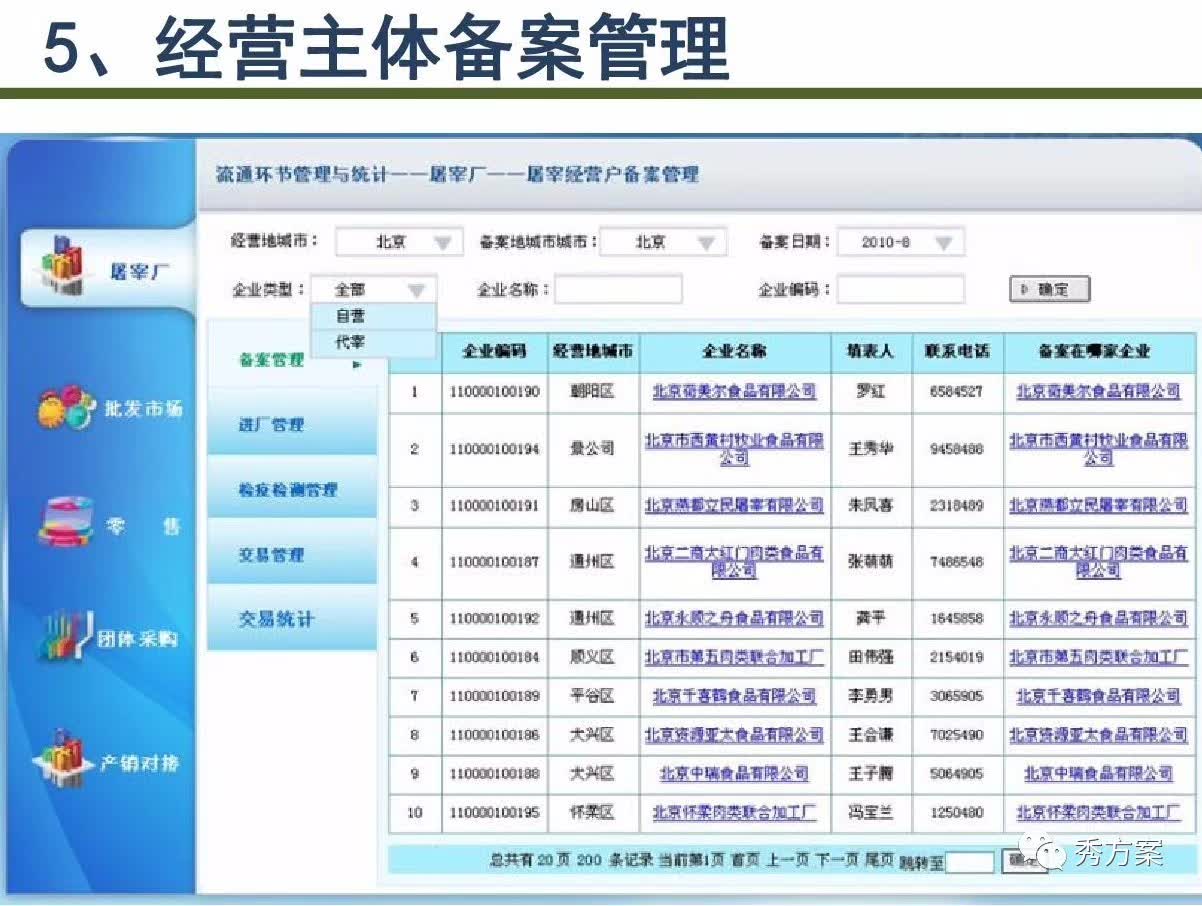The width and height of the screenshot is (1202, 906).
Task: Switch to the 进厂管理 tab
Action: [292, 425]
